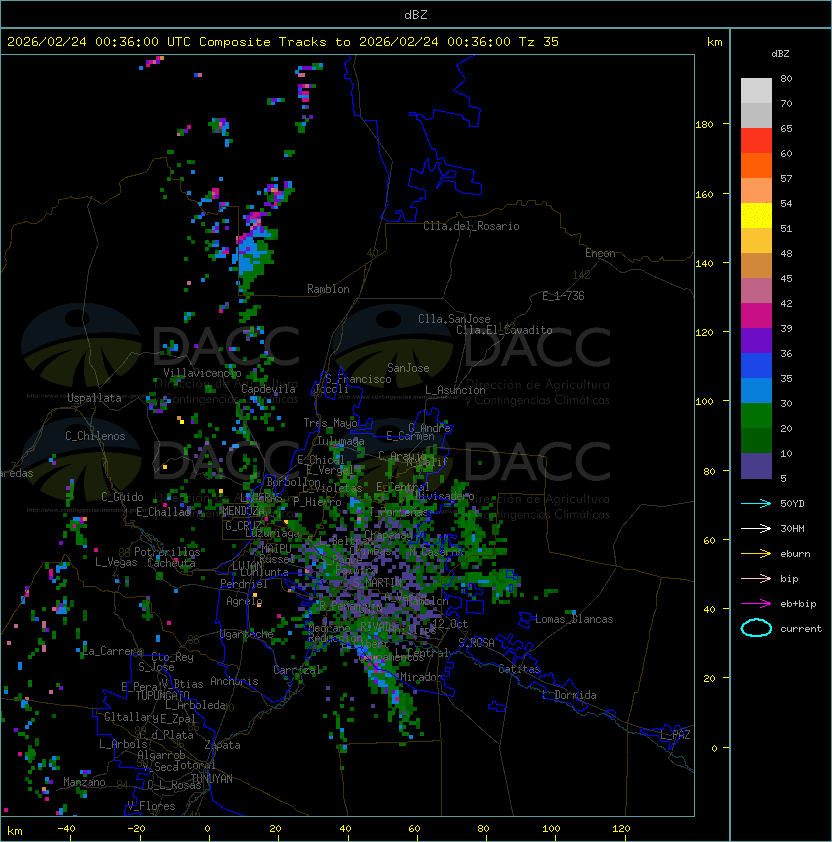Click the Capdevila map label

[268, 389]
